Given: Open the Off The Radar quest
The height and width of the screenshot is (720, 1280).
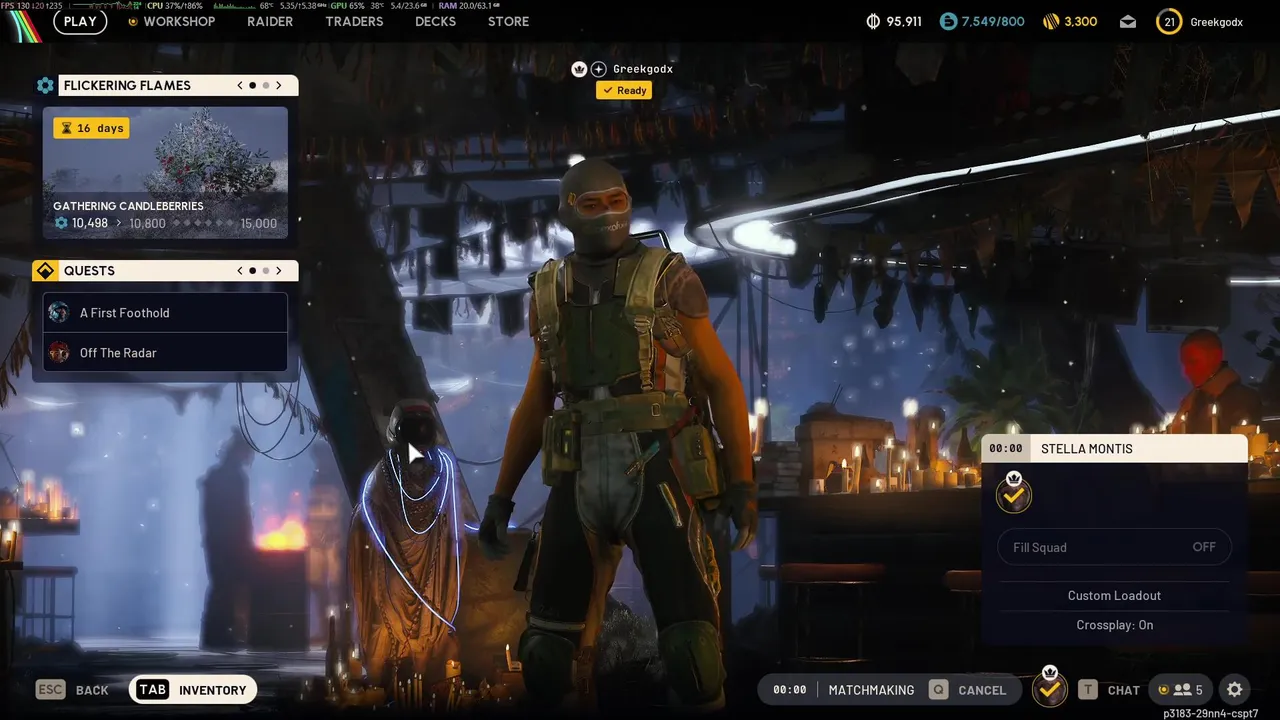Looking at the screenshot, I should tap(165, 353).
